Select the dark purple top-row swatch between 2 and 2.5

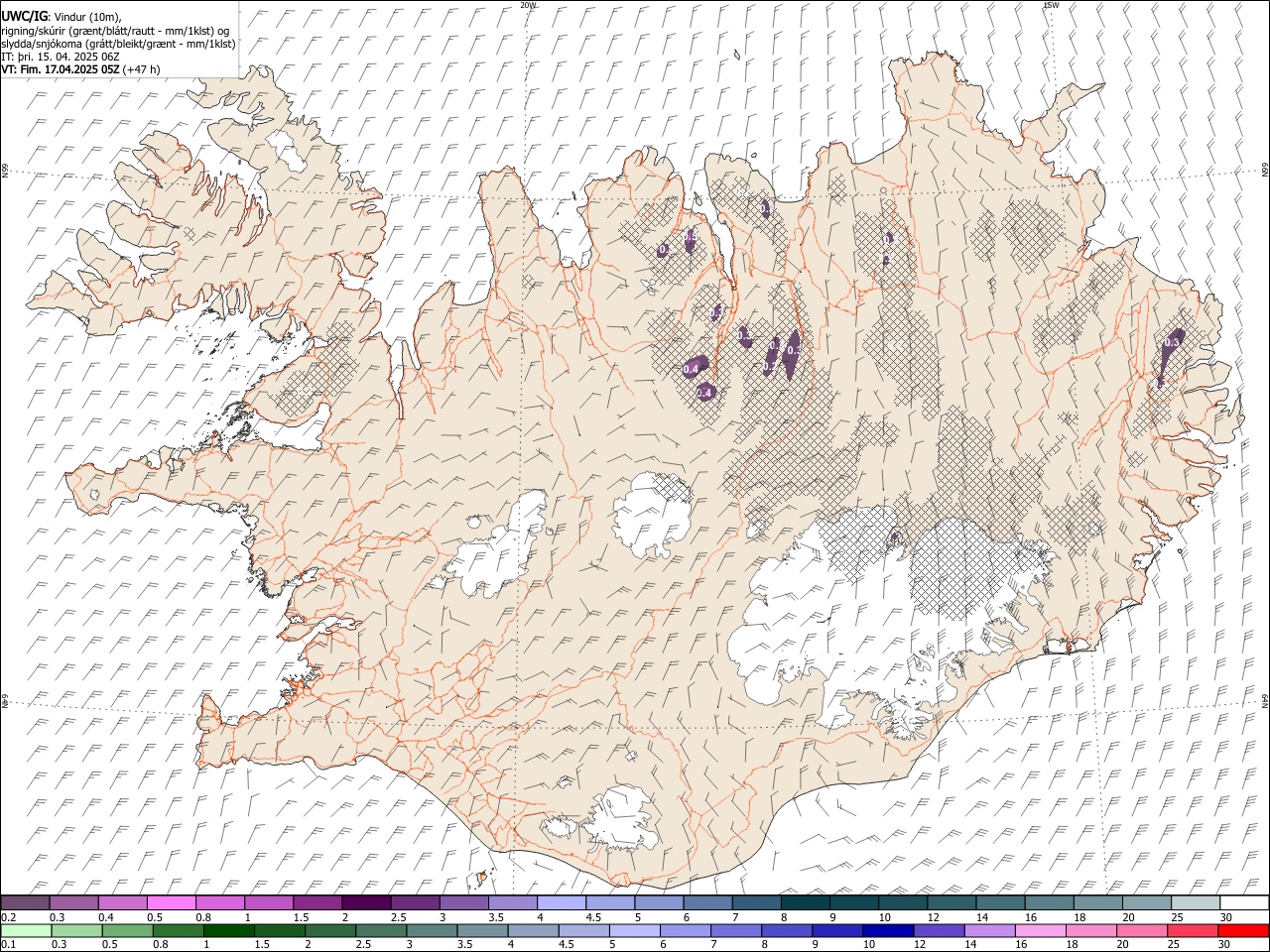click(x=366, y=902)
